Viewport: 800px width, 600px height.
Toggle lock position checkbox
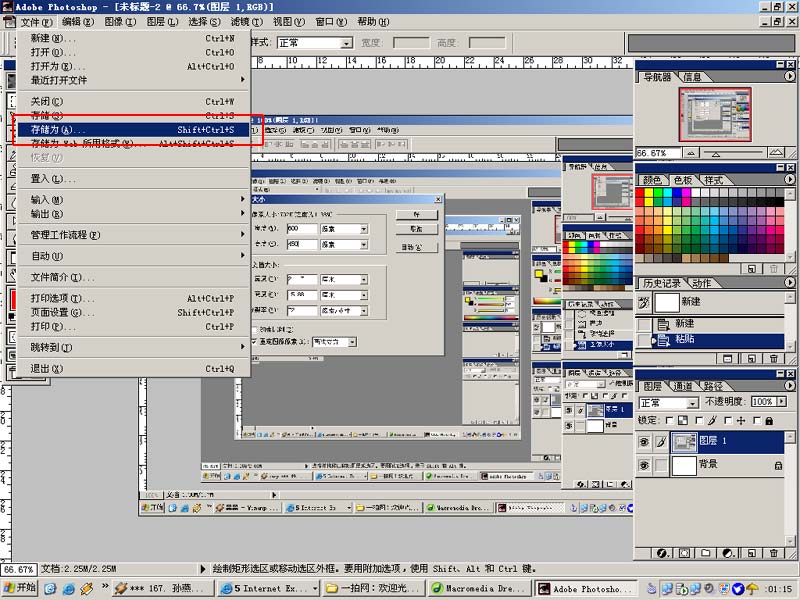click(x=728, y=420)
